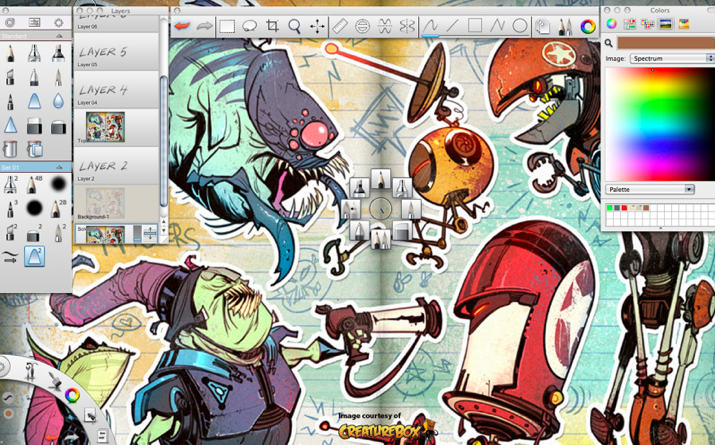Activate the Zoom magnifier tool in toolbar
This screenshot has height=445, width=715.
pos(295,26)
